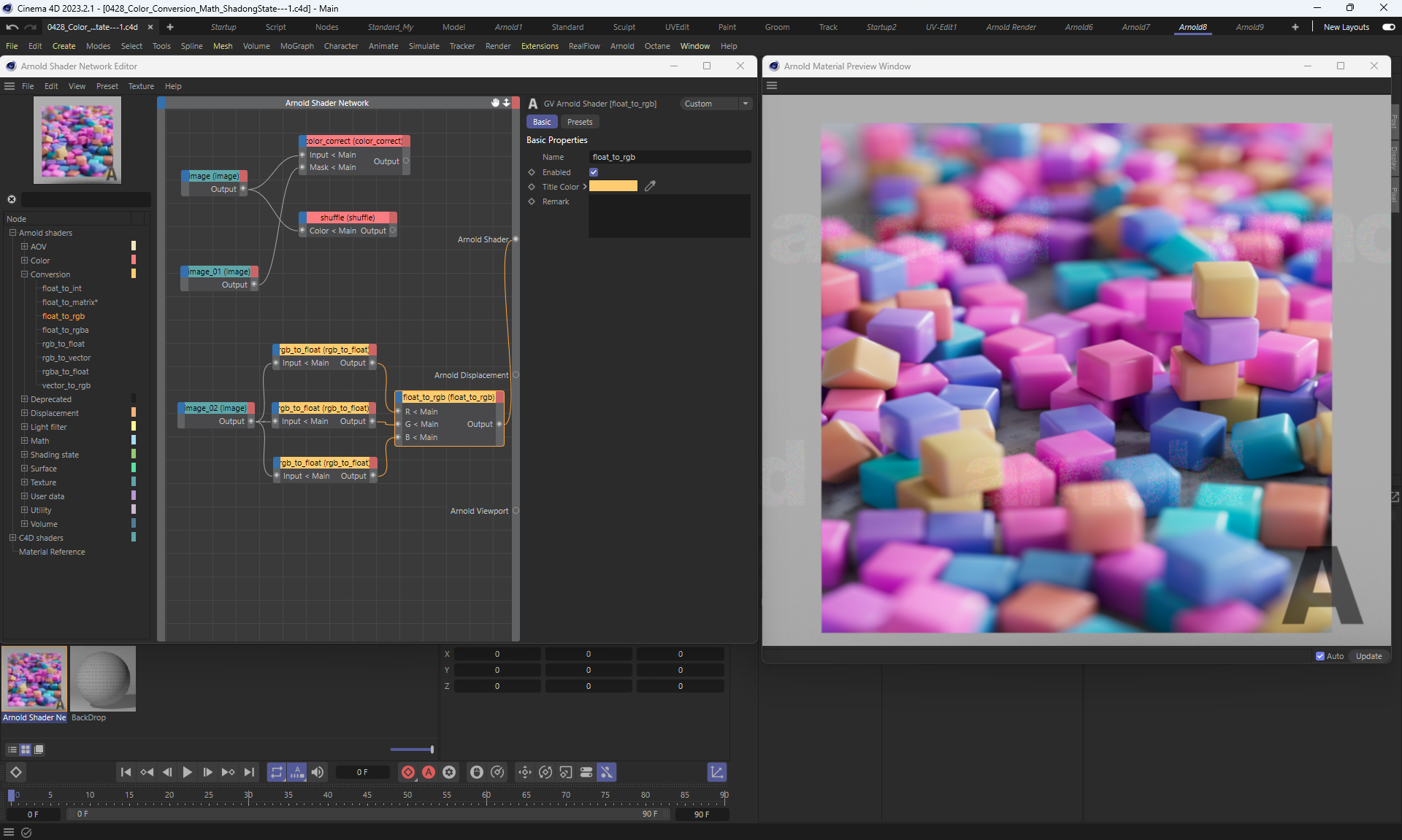Collapse the Conversion shader category
Image resolution: width=1402 pixels, height=840 pixels.
24,274
